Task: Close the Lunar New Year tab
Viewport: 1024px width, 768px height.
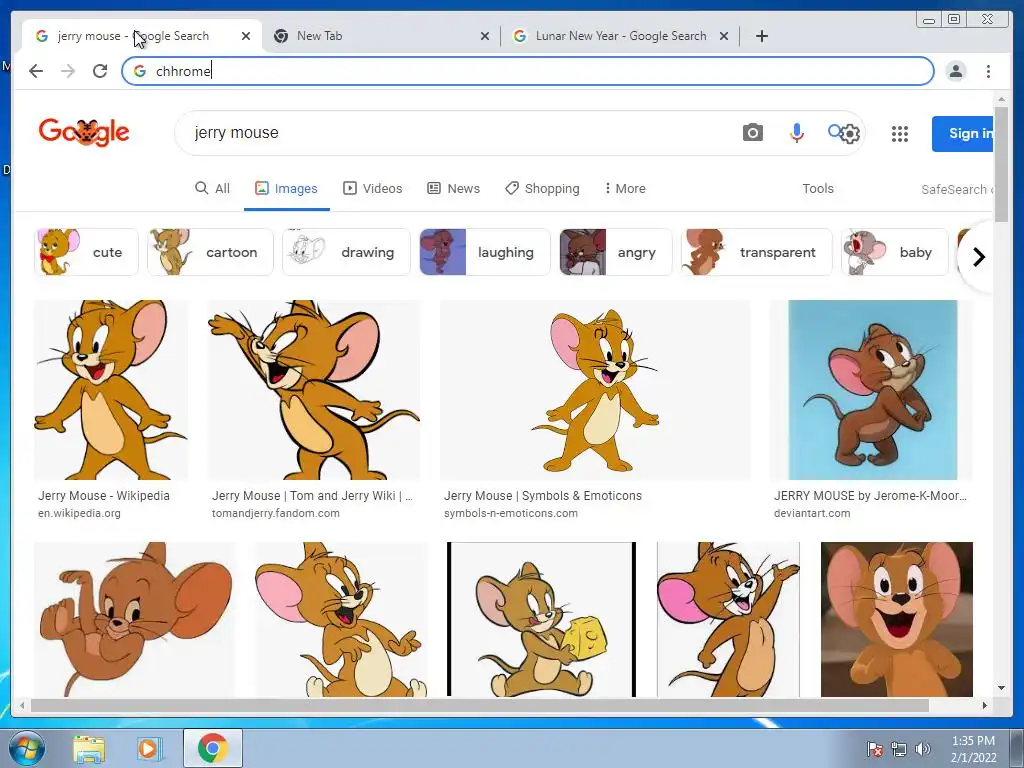Action: click(x=724, y=36)
